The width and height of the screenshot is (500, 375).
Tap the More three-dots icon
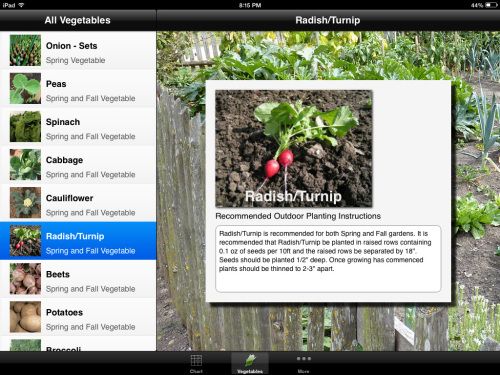pos(304,359)
